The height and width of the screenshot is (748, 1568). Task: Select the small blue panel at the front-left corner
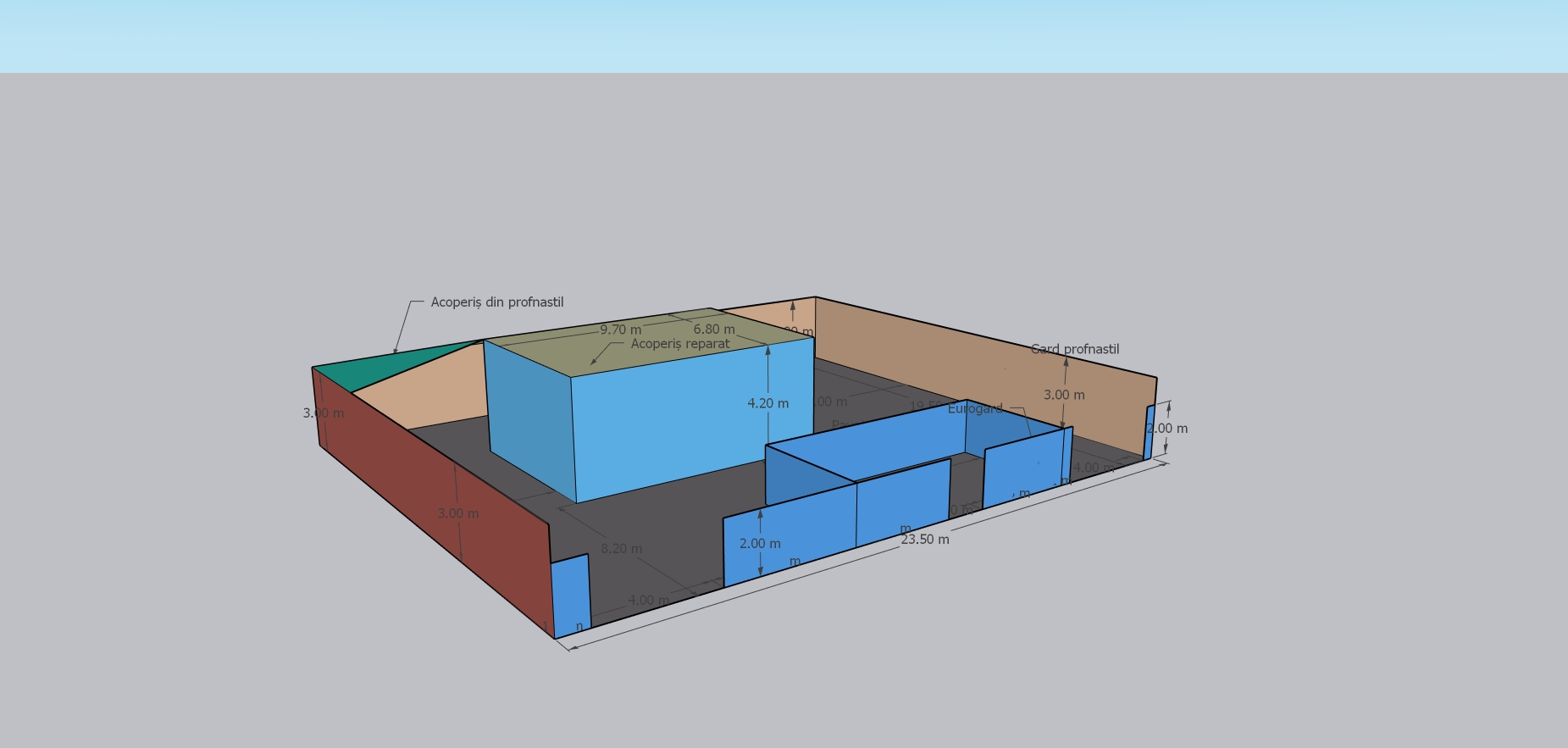coord(570,593)
